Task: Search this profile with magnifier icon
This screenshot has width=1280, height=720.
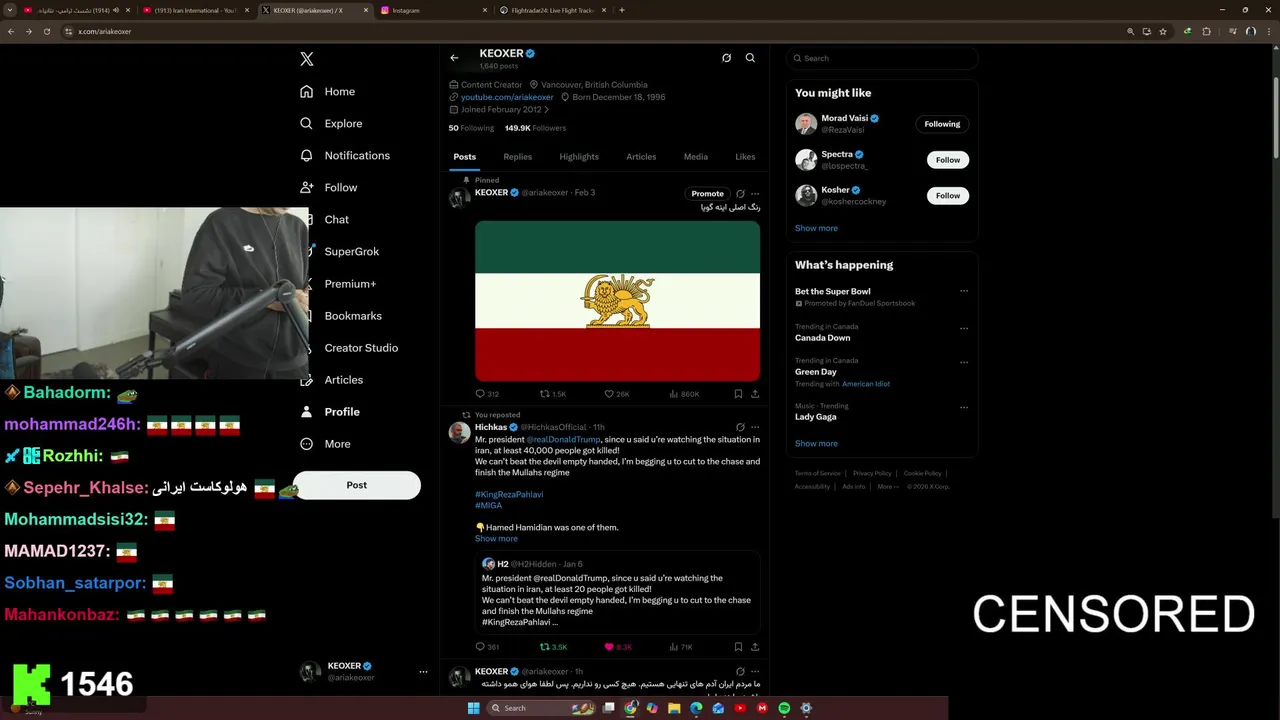Action: [x=750, y=58]
